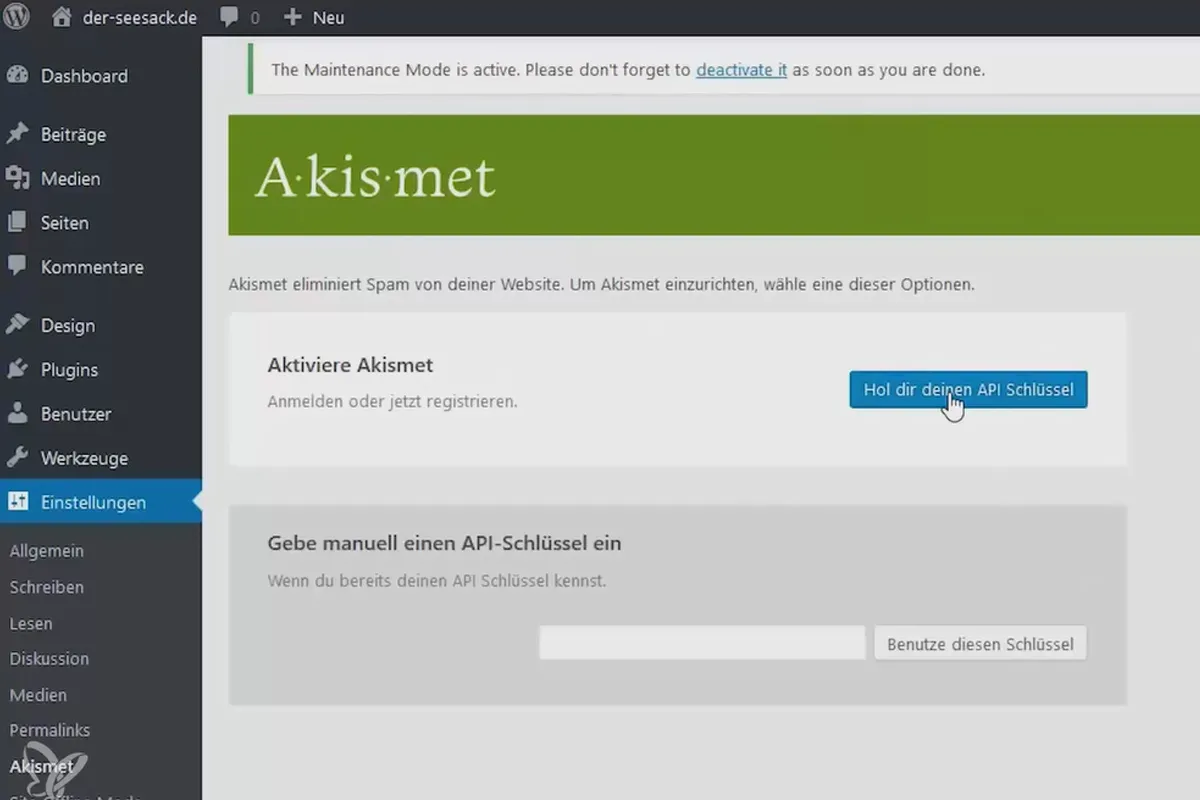The image size is (1200, 800).
Task: Click der-seesack.de site name in admin bar
Action: point(140,18)
